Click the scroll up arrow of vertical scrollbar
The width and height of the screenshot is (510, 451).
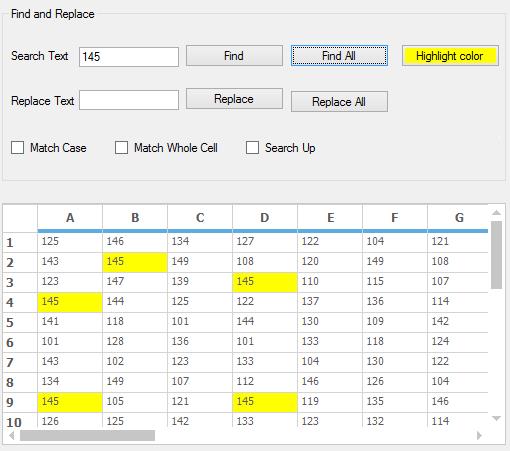496,213
